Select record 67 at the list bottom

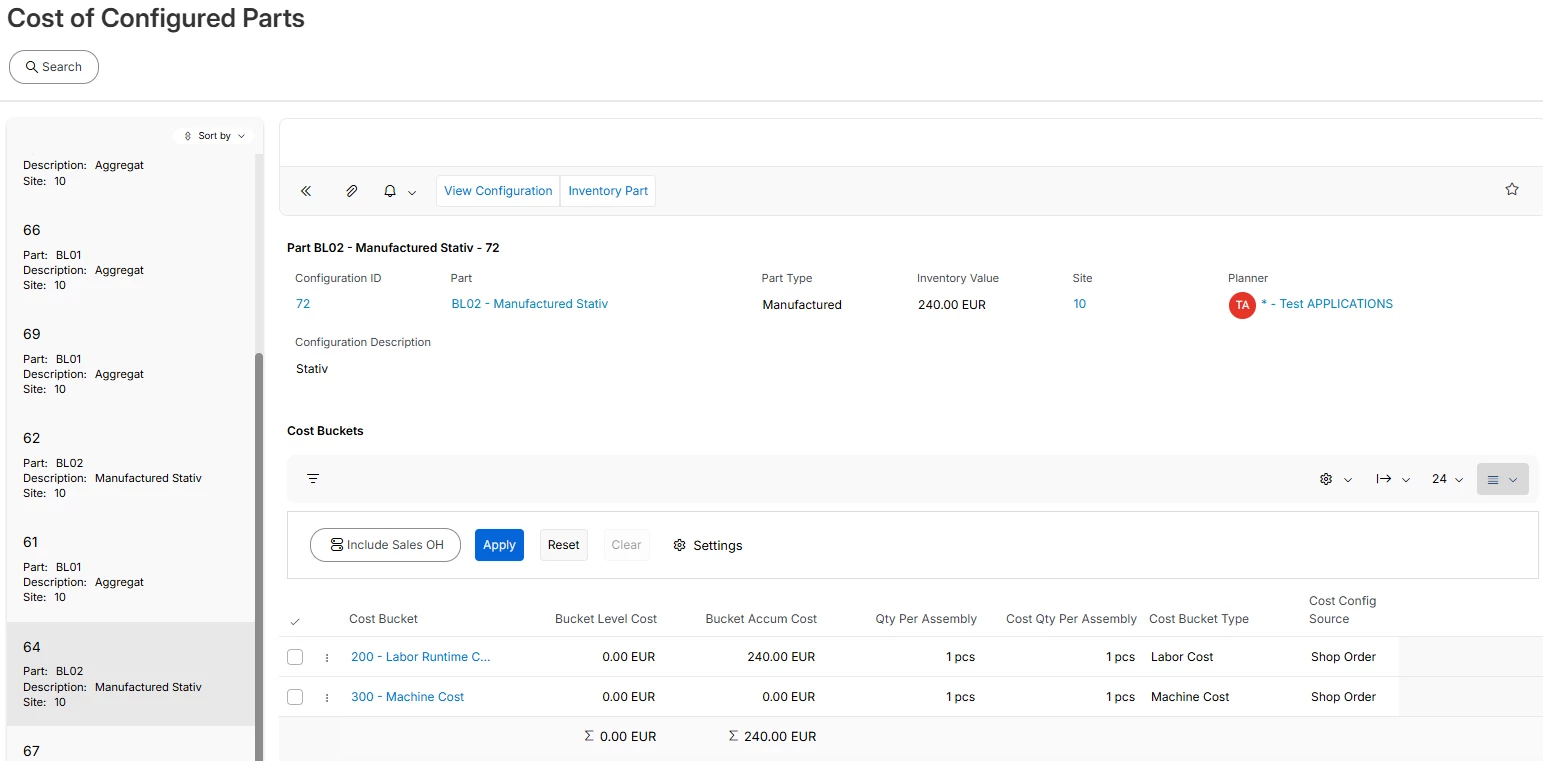click(131, 745)
